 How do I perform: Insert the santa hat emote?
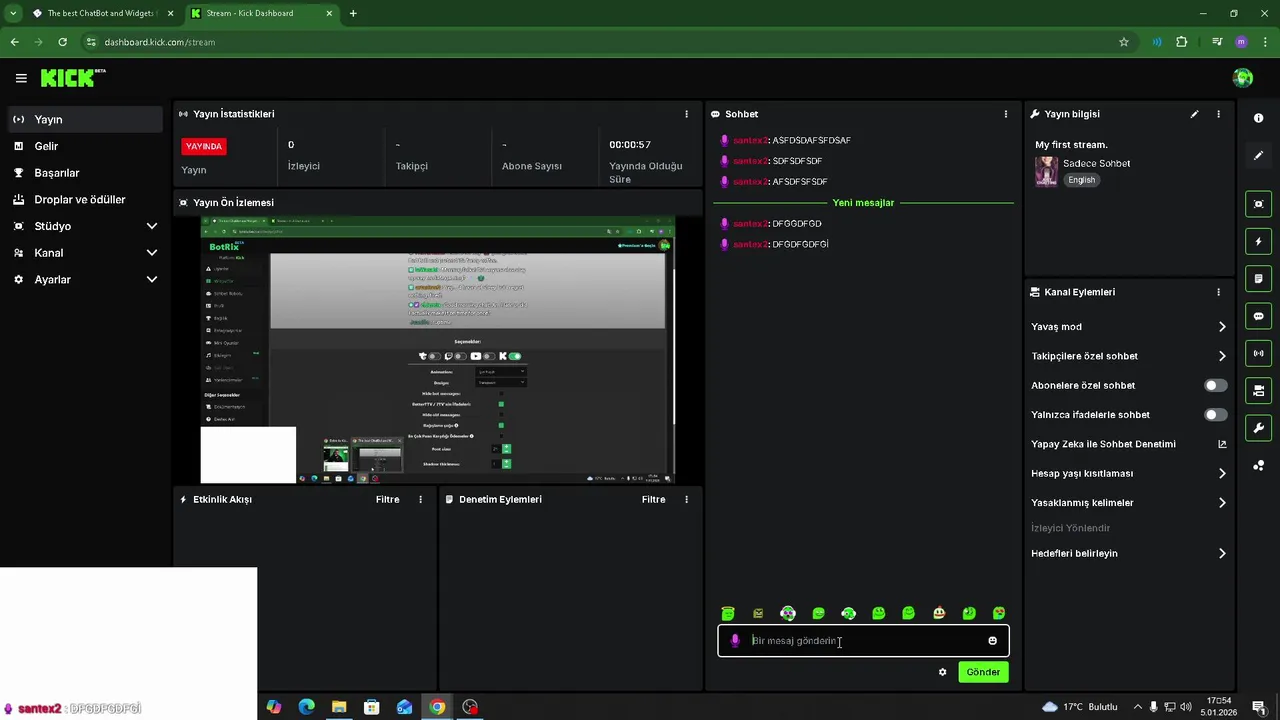click(938, 613)
